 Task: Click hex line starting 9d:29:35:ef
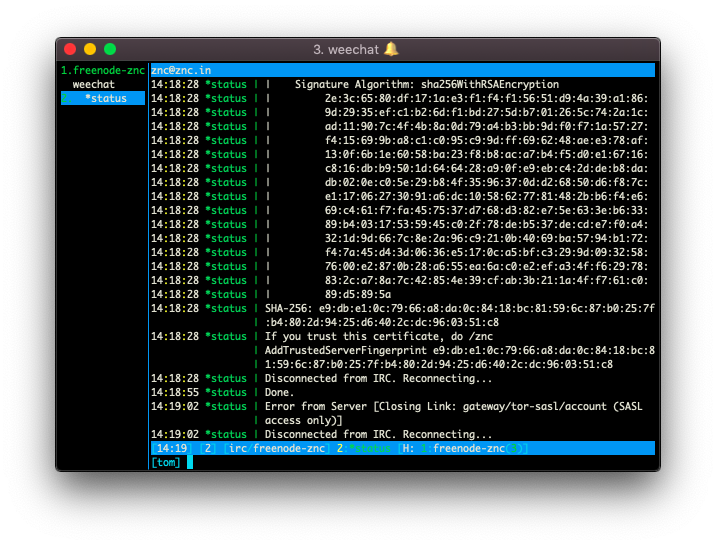tap(486, 112)
